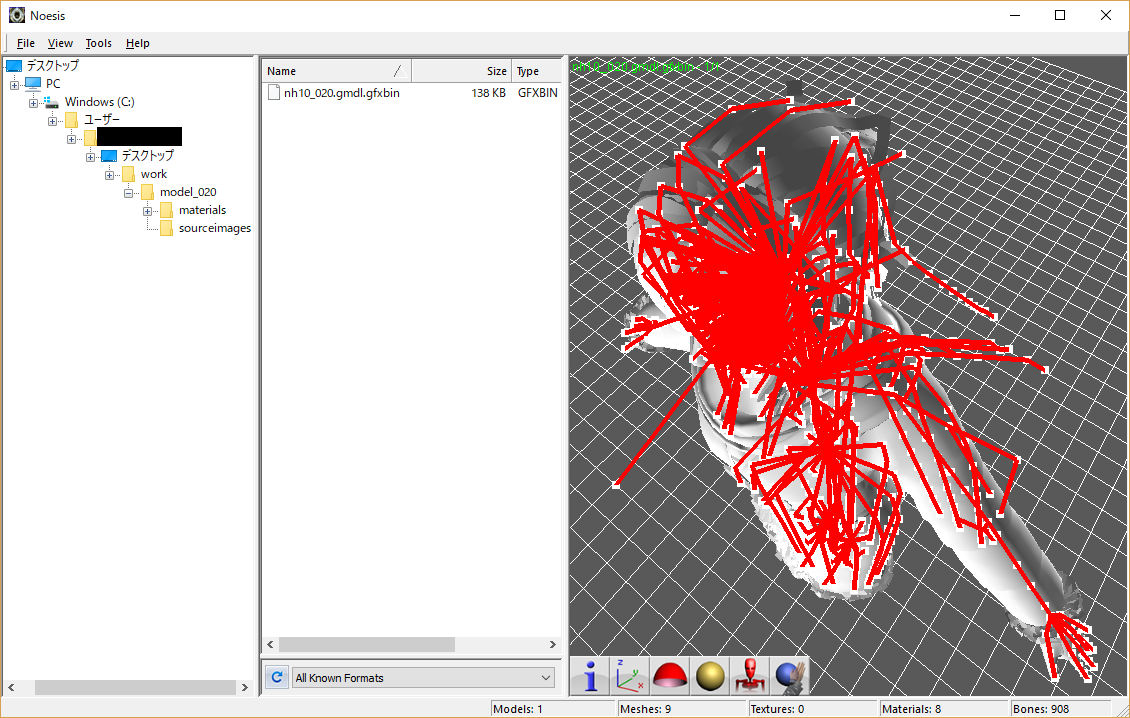This screenshot has width=1130, height=718.
Task: Click the folder tree scroll-left arrow
Action: tap(11, 688)
